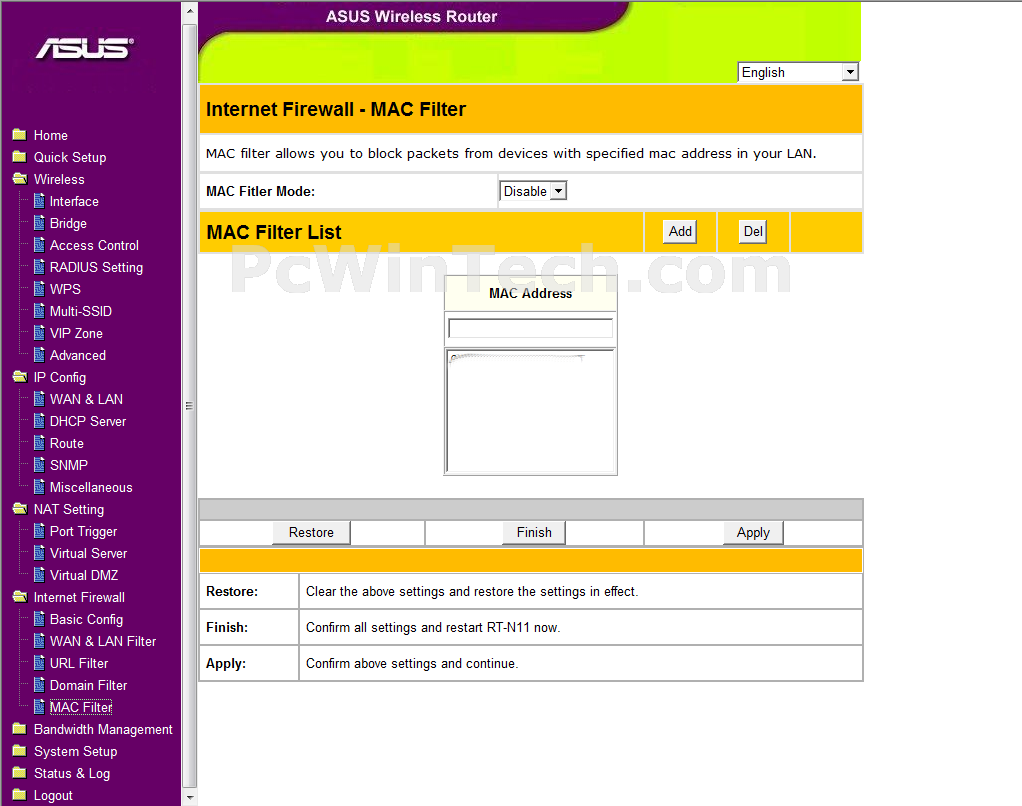The height and width of the screenshot is (806, 1022).
Task: Click the DHCP Server page icon
Action: (x=39, y=421)
